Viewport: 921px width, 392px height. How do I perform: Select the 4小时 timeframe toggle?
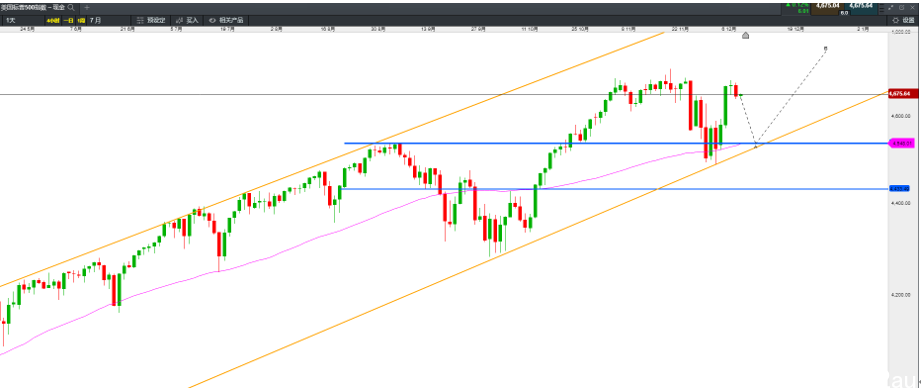click(53, 20)
